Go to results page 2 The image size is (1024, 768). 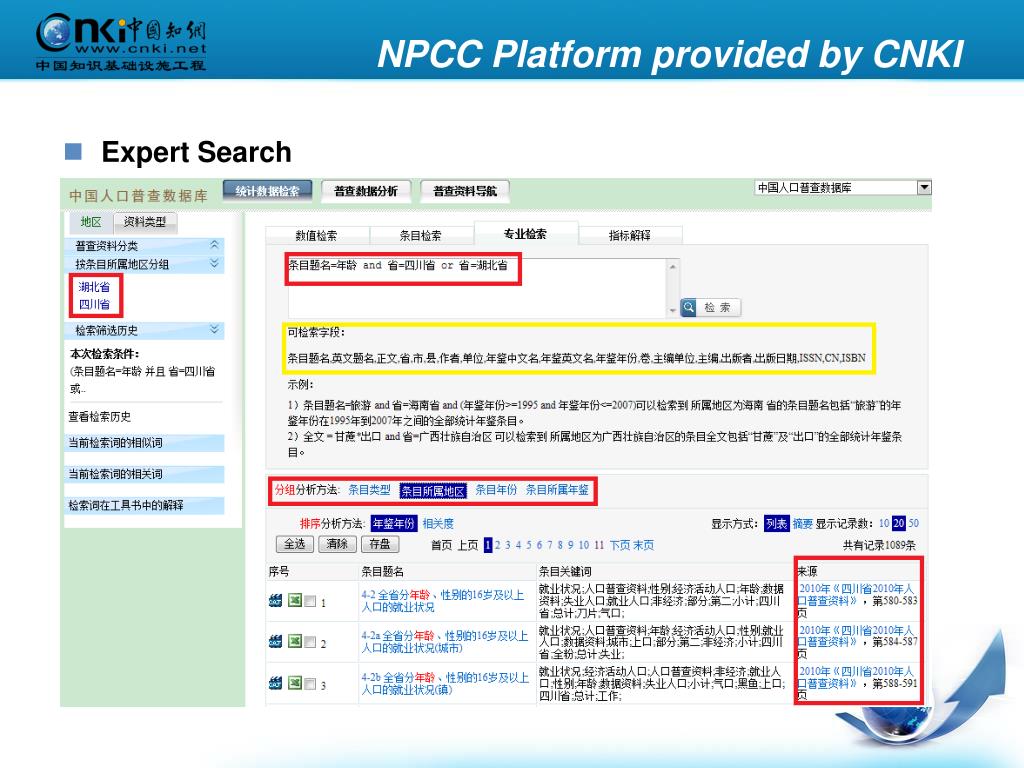pos(498,545)
